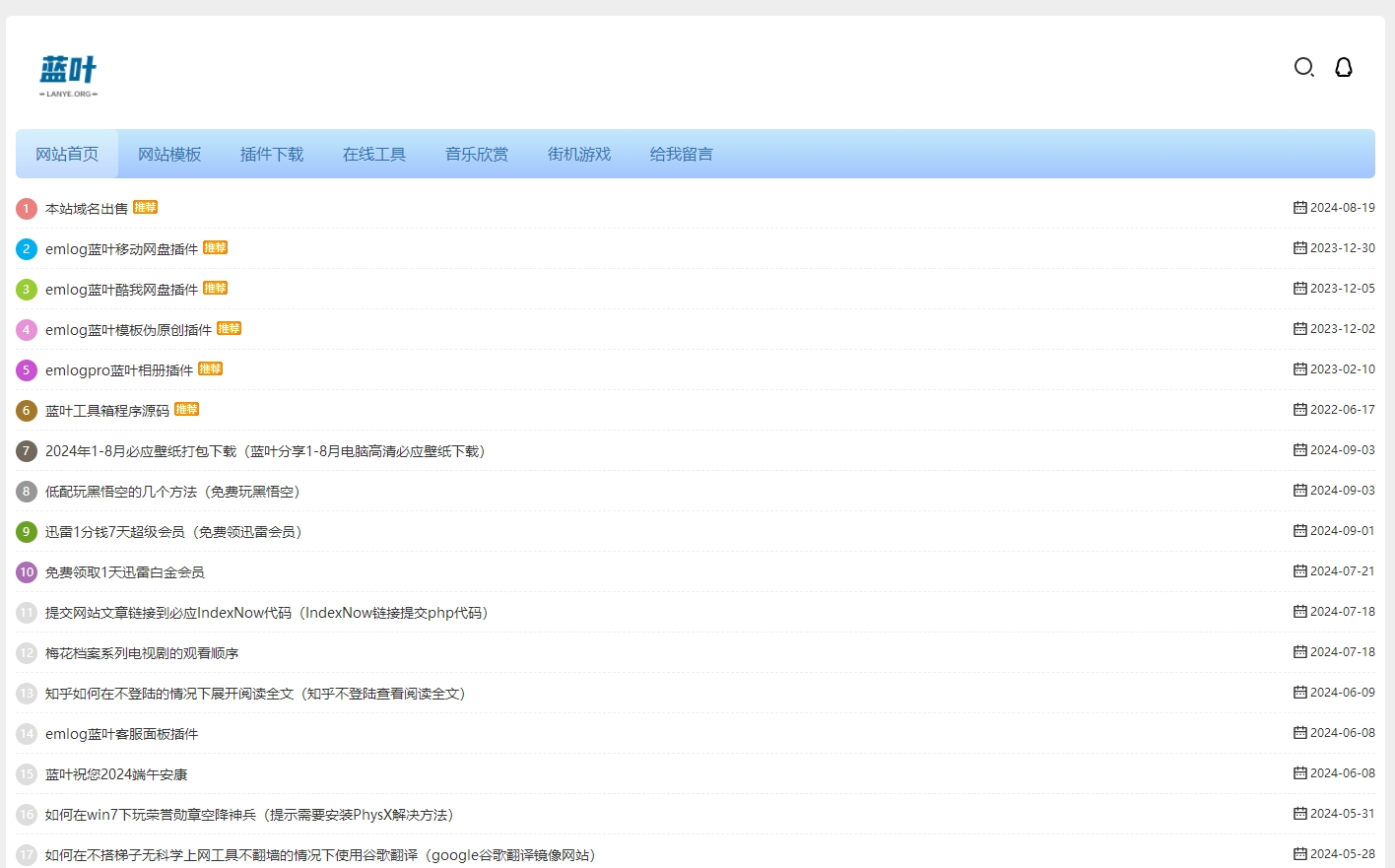Image resolution: width=1395 pixels, height=868 pixels.
Task: Click calendar icon next to 2024-08-19
Action: pyautogui.click(x=1300, y=208)
